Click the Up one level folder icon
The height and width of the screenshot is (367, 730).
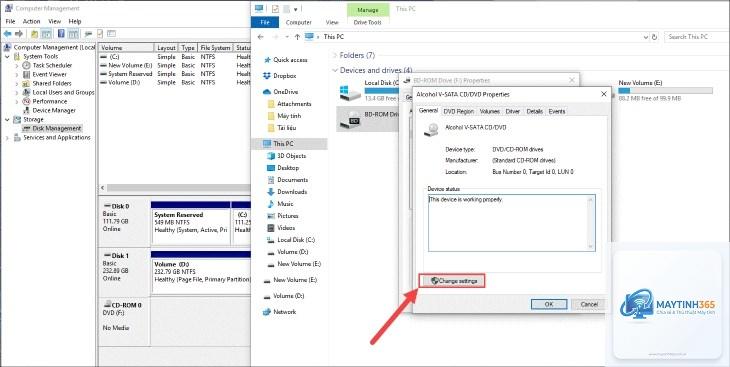point(34,34)
